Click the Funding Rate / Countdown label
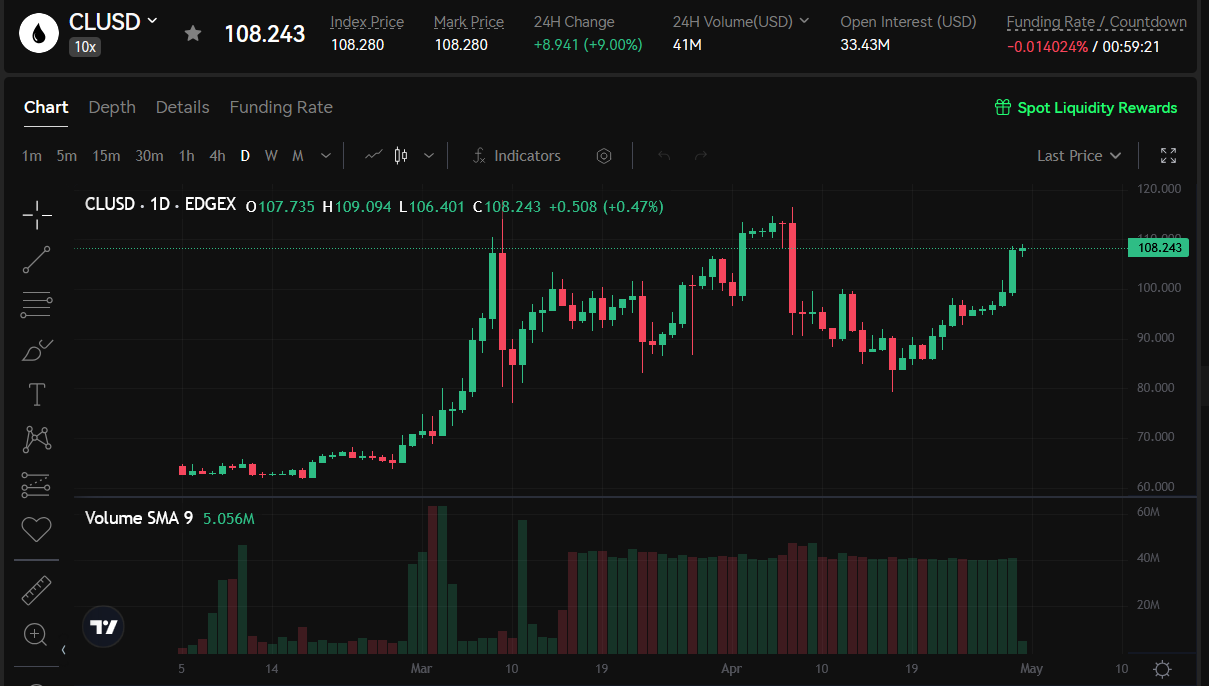 pos(1097,22)
